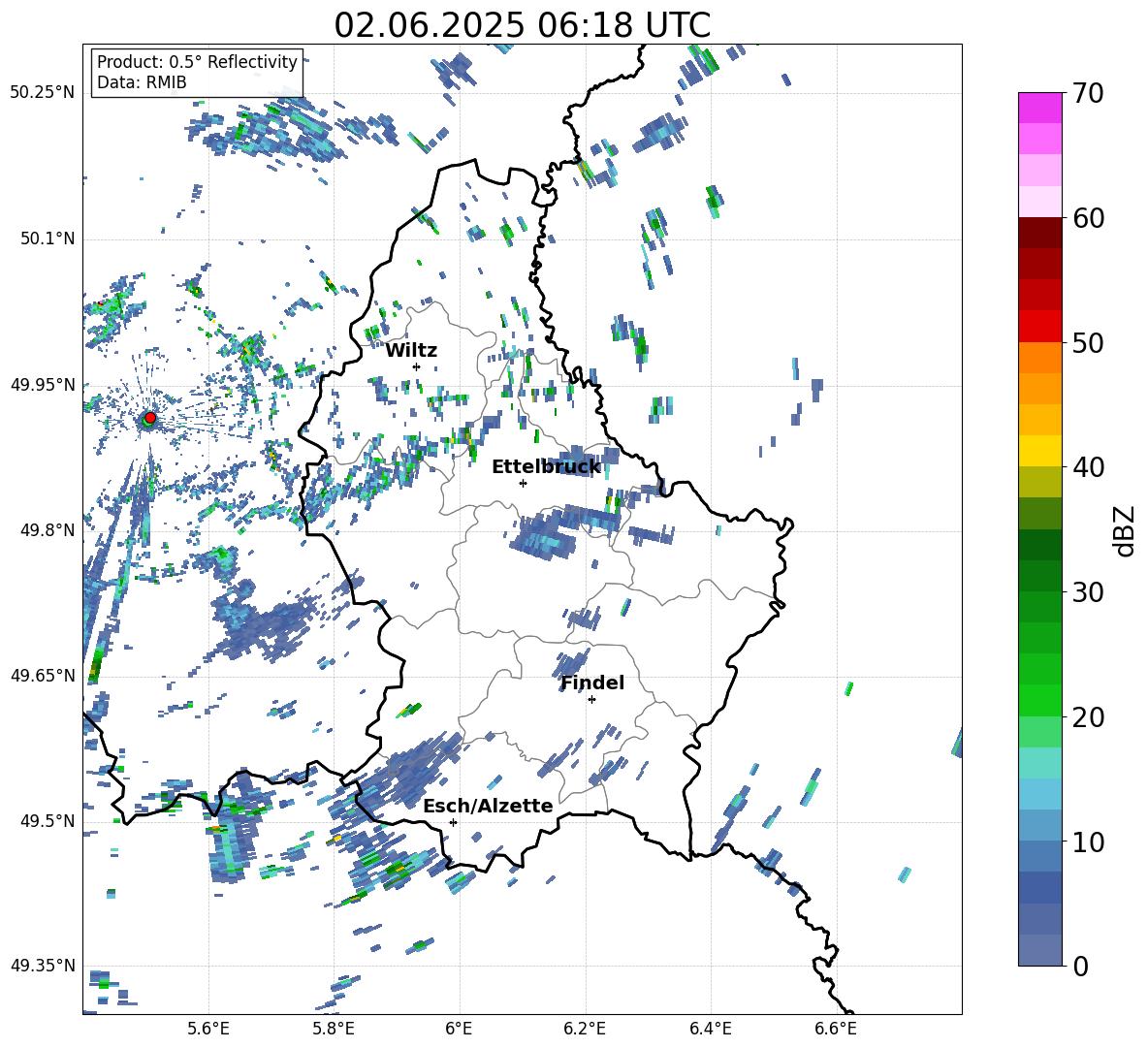This screenshot has width=1148, height=1048.
Task: Click the yellow colorbar swatch above 40
Action: [x=1039, y=451]
